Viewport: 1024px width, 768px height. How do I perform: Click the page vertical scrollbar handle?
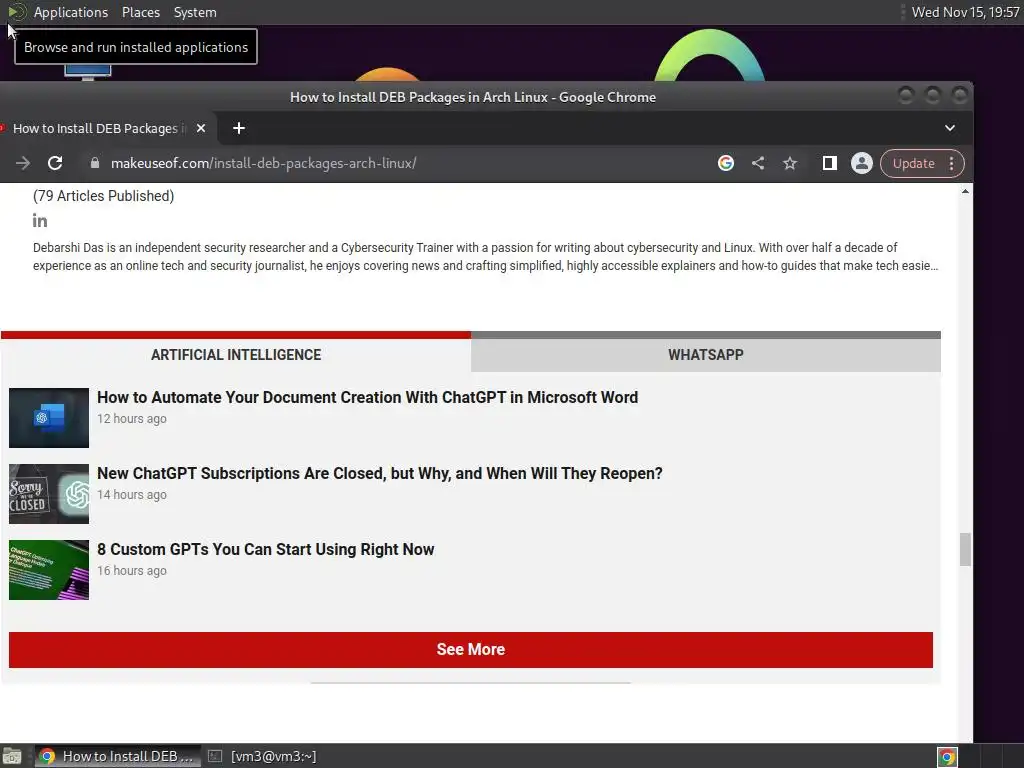pyautogui.click(x=965, y=549)
